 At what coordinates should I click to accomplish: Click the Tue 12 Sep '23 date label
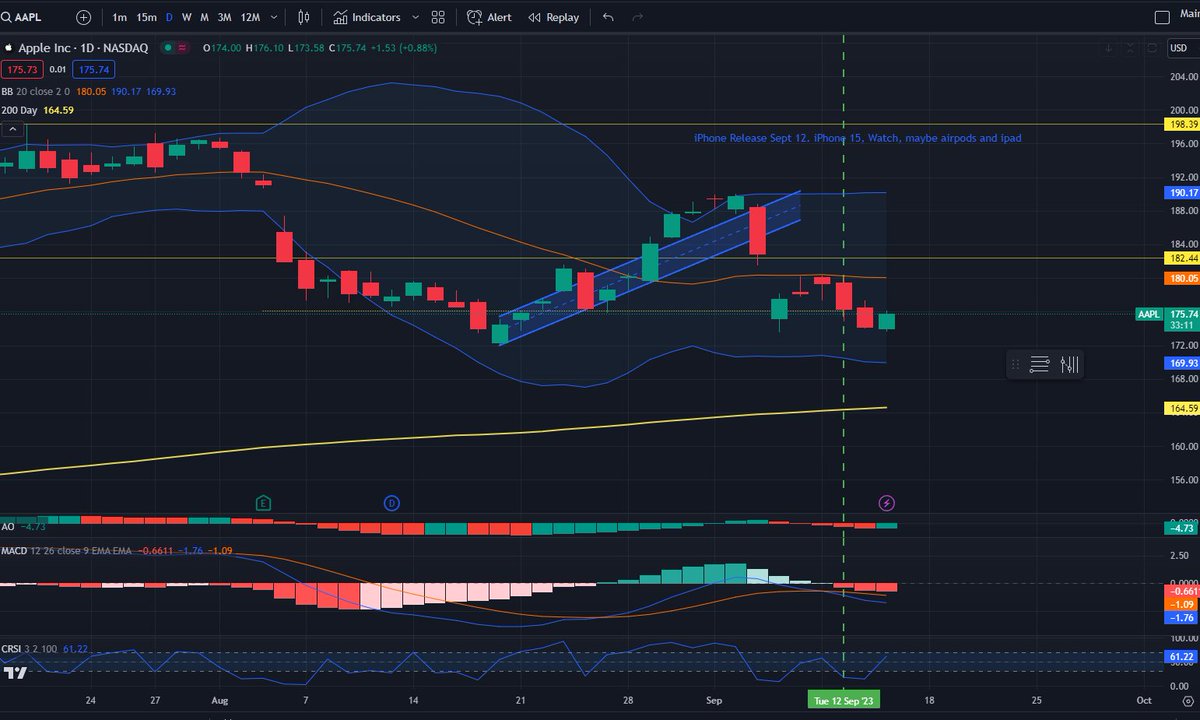(x=843, y=700)
